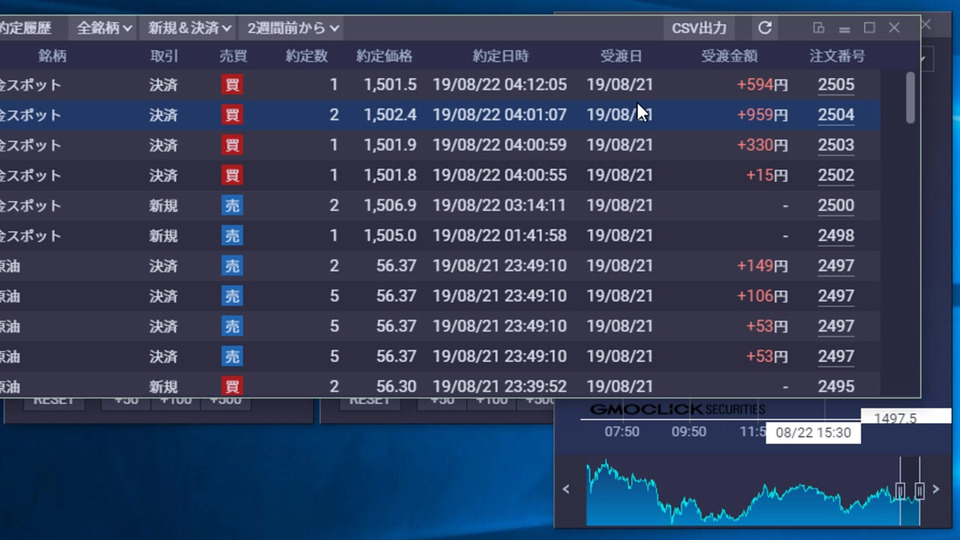Image resolution: width=960 pixels, height=540 pixels.
Task: Select execution price 1,506.9
Action: [x=390, y=205]
